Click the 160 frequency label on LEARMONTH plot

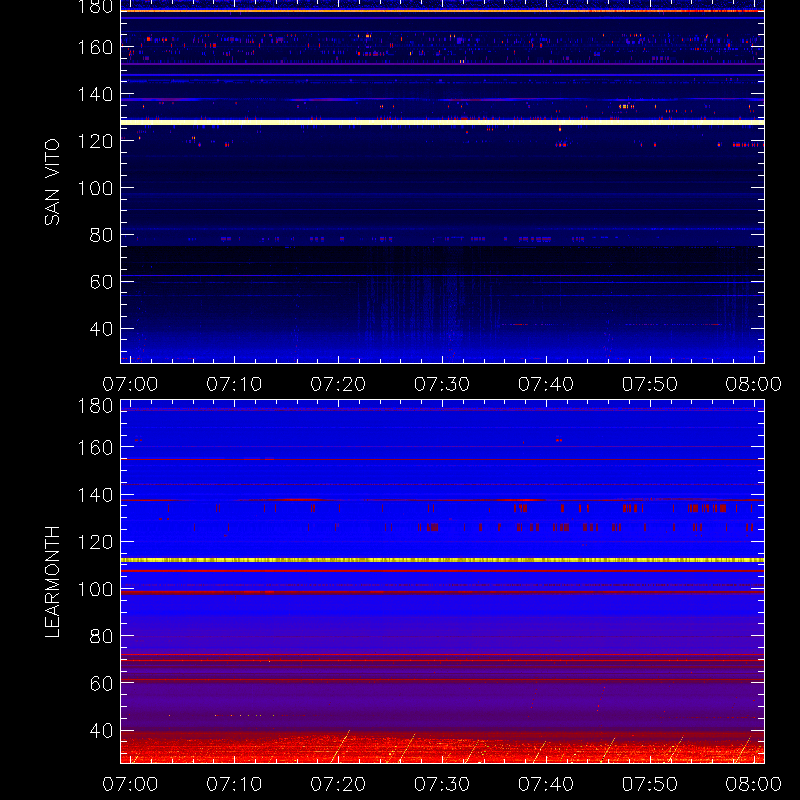coord(95,448)
